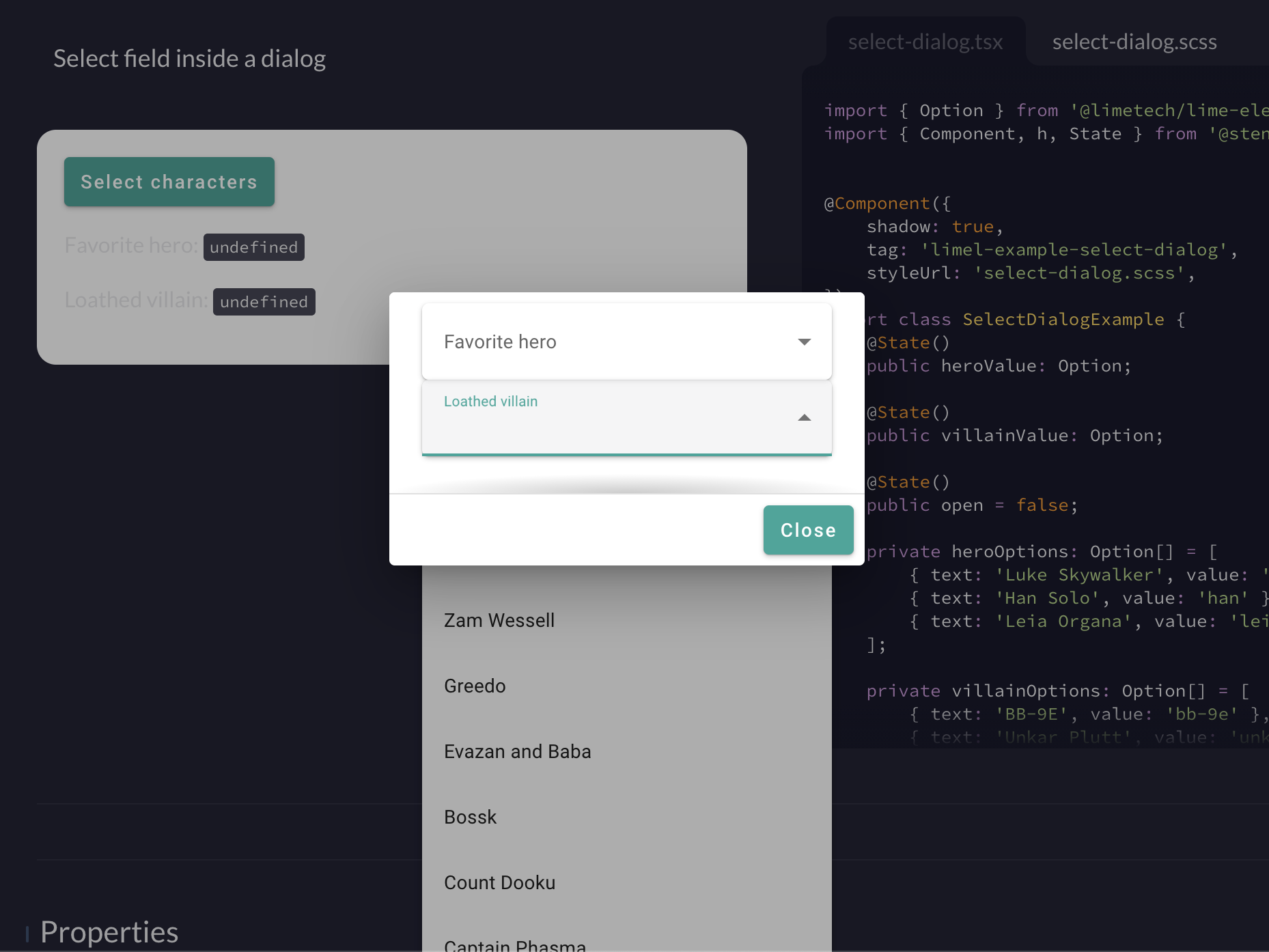Switch to the select-dialog.tsx tab
This screenshot has height=952, width=1269.
pyautogui.click(x=926, y=42)
